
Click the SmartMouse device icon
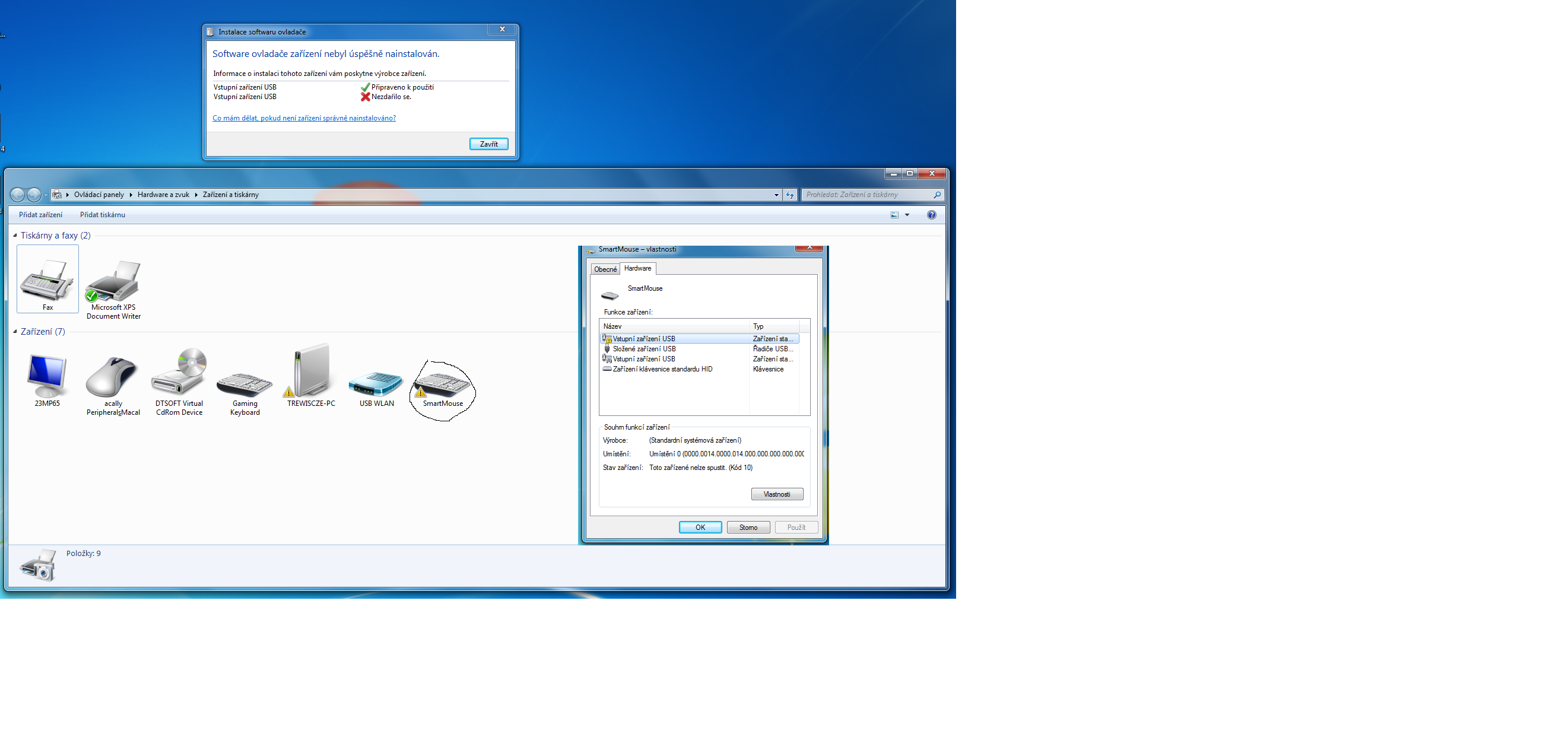click(443, 383)
